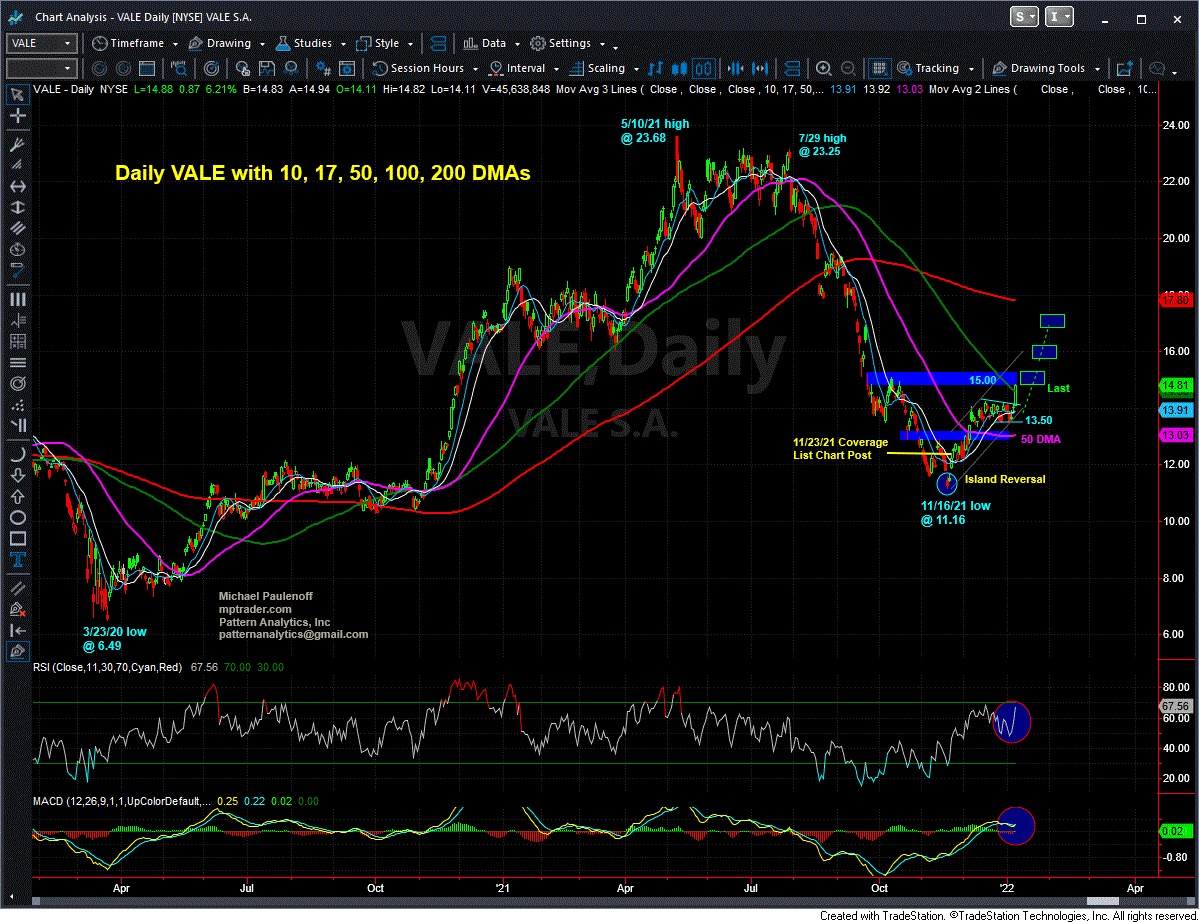Image resolution: width=1199 pixels, height=922 pixels.
Task: Open the chat bubble dropdown arrow
Action: (1175, 72)
